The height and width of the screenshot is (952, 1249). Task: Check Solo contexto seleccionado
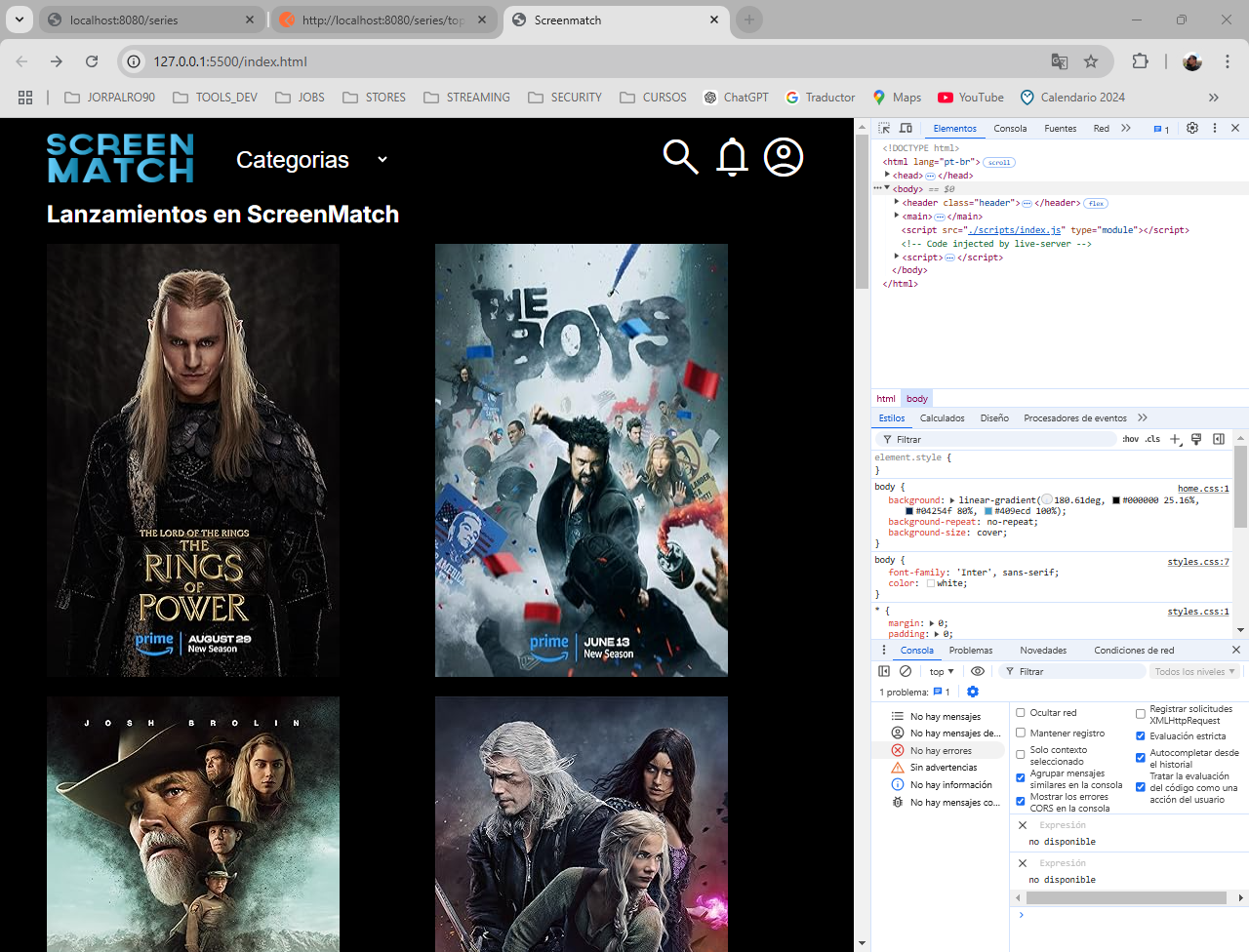1021,755
